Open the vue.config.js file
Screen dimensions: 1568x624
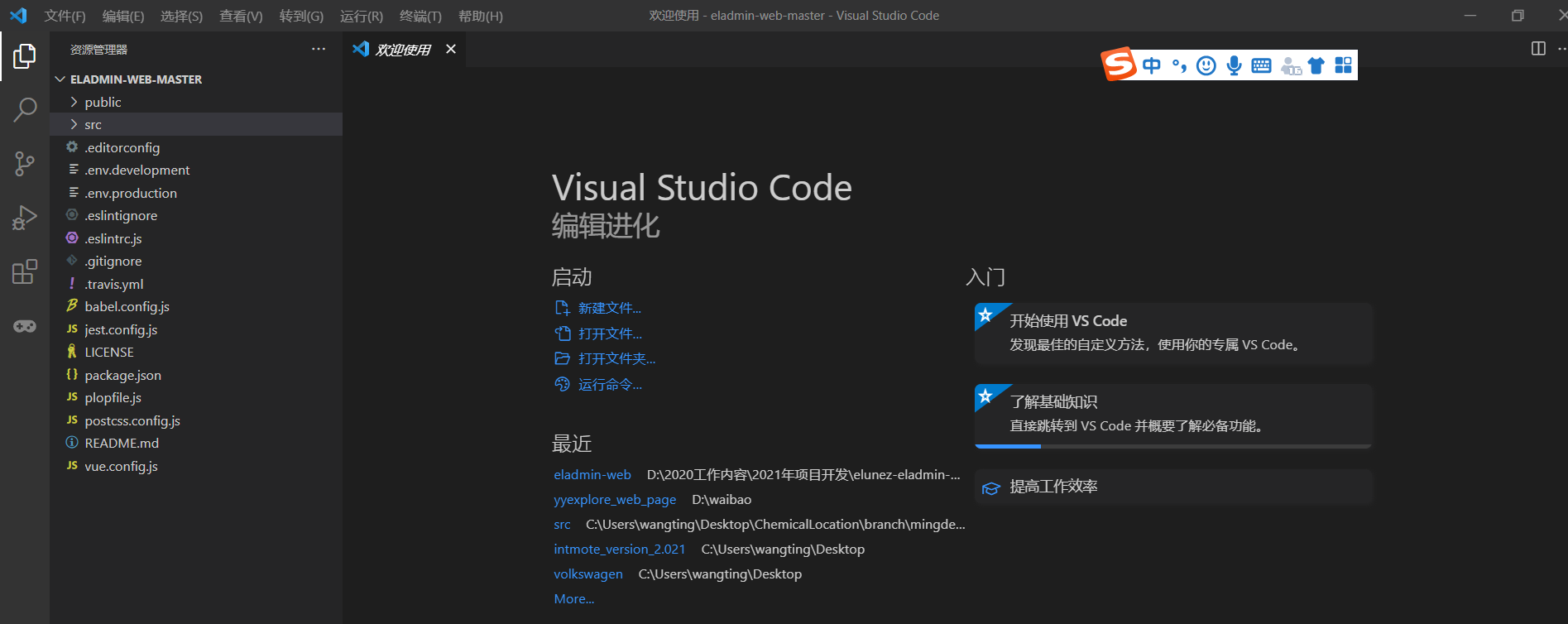196,466
